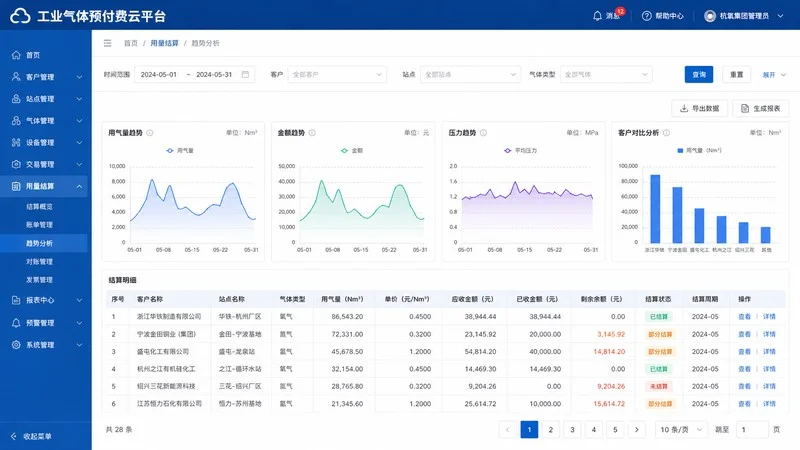The image size is (800, 450).
Task: Click 用量结算 in the breadcrumb
Action: 164,43
